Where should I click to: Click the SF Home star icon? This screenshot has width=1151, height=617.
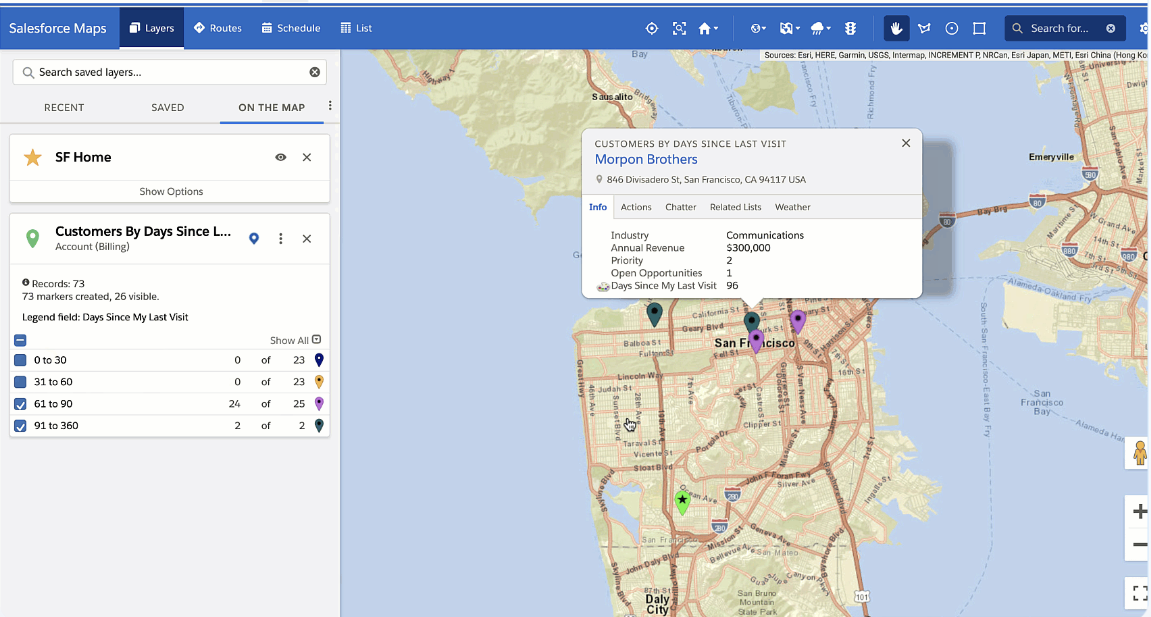click(x=32, y=157)
